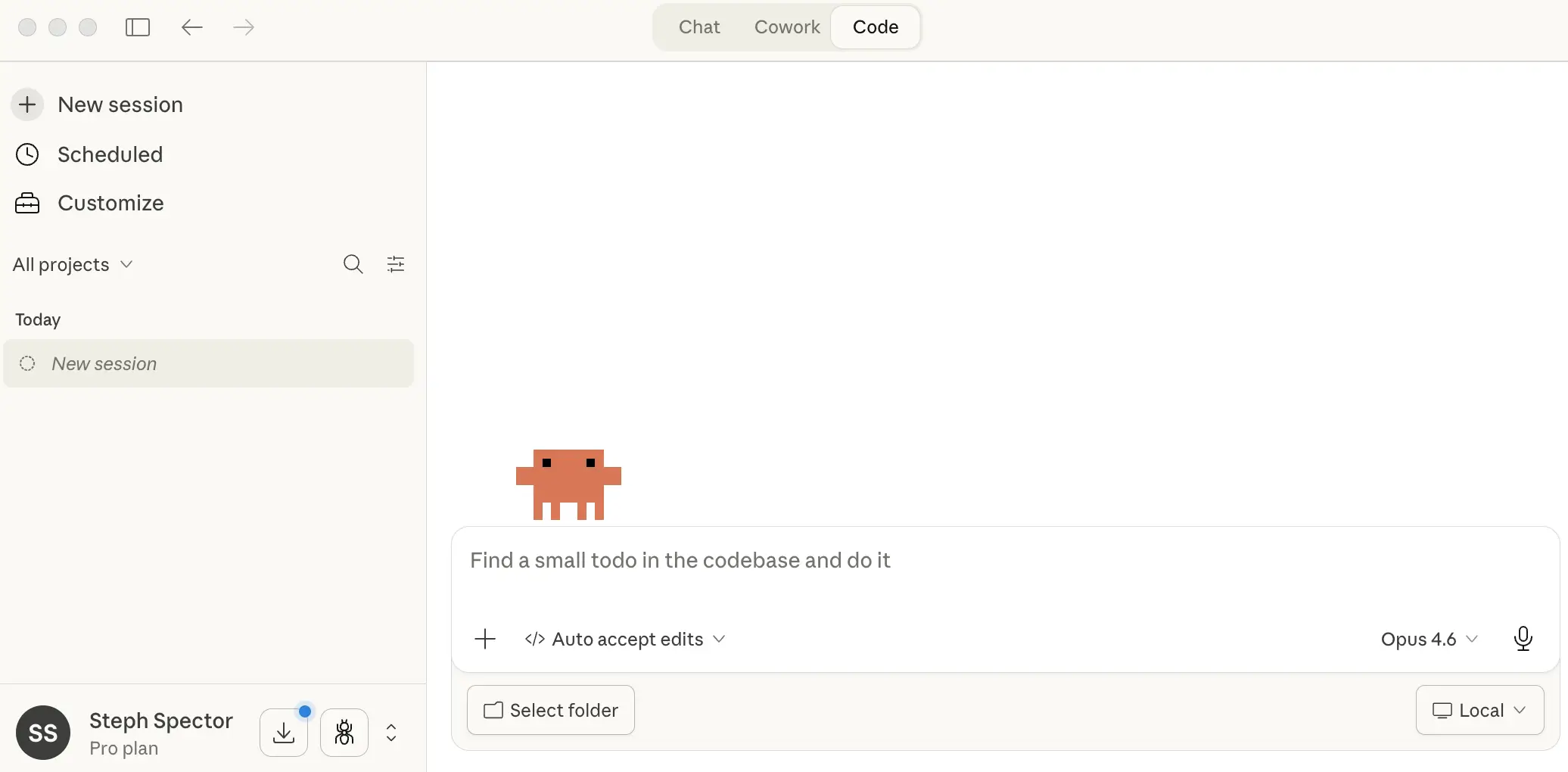This screenshot has height=772, width=1568.
Task: Expand the All projects dropdown
Action: point(72,264)
